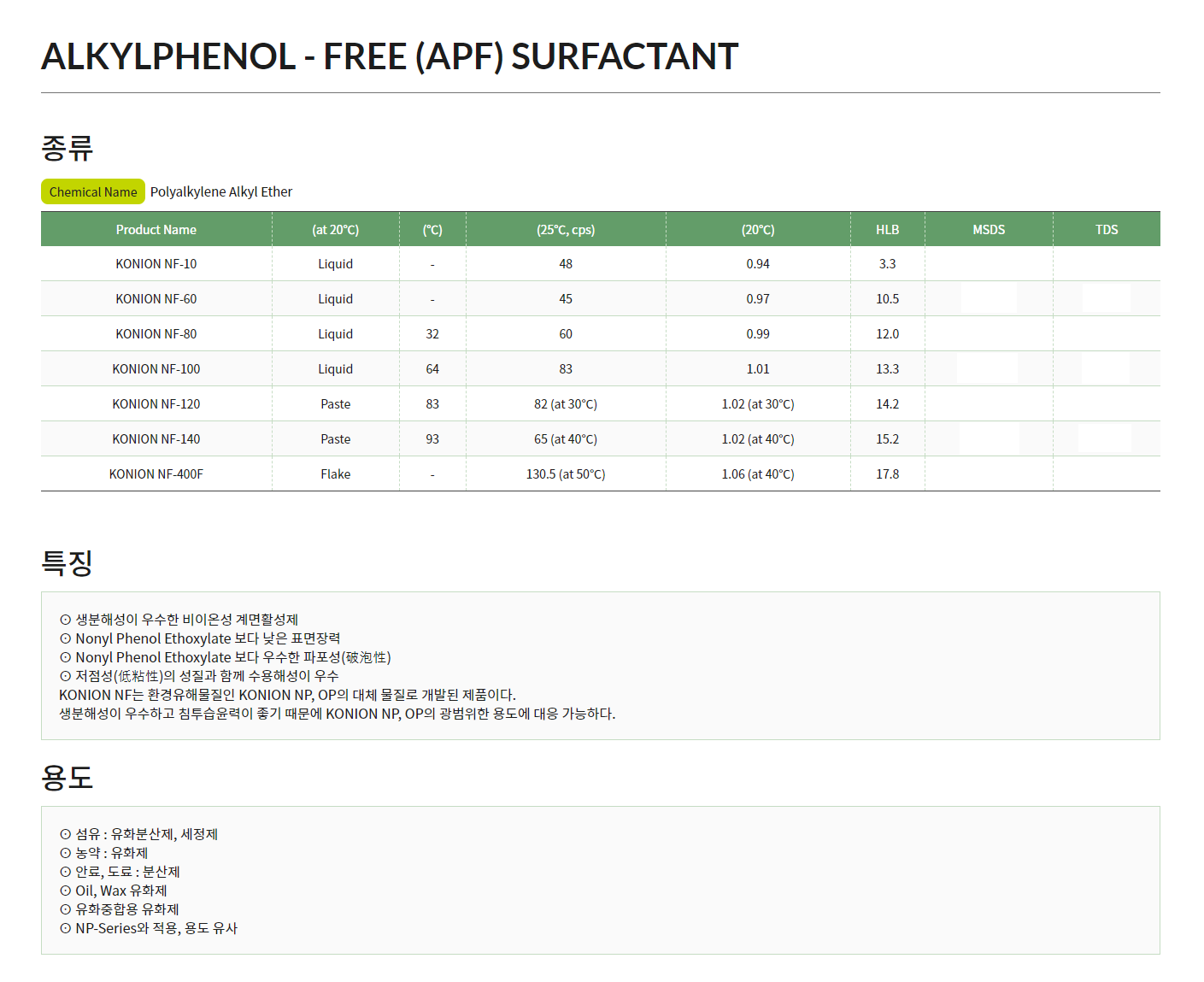Image resolution: width=1204 pixels, height=982 pixels.
Task: Click the '안료, 도료 : 분산제' bullet line
Action: click(120, 872)
